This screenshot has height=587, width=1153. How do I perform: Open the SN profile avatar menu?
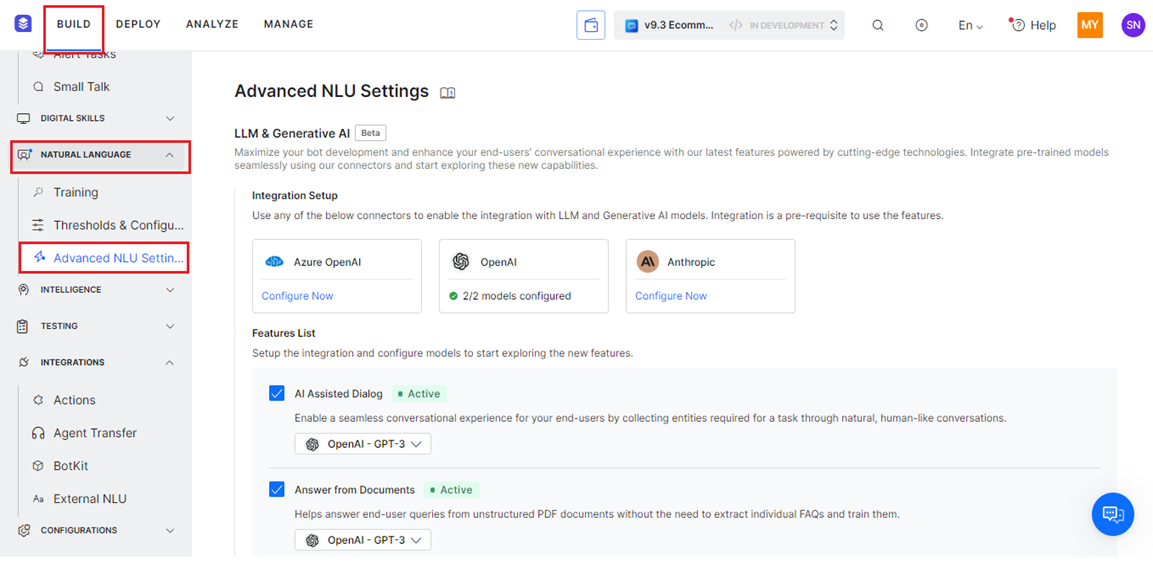1133,24
